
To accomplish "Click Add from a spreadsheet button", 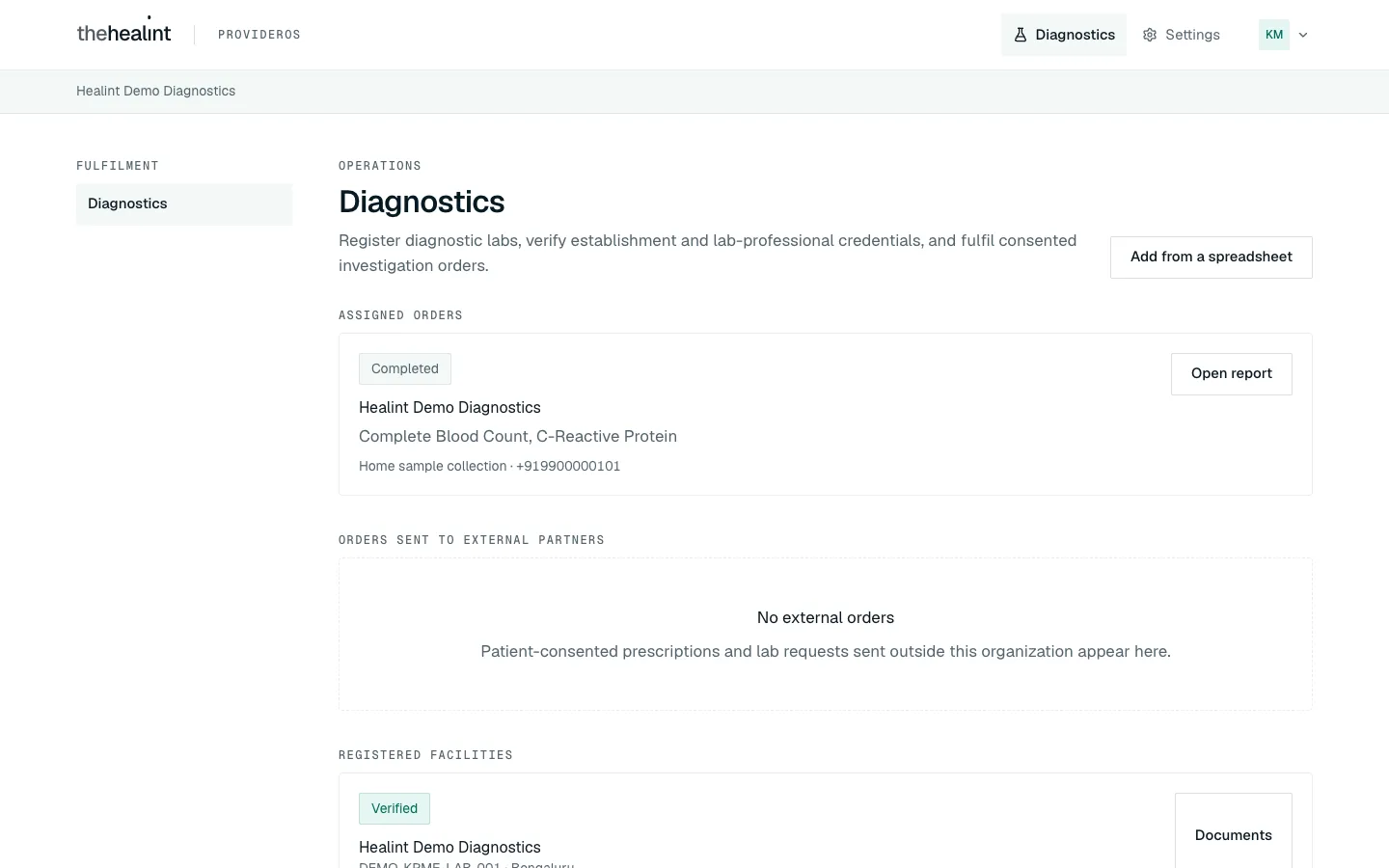I will point(1212,258).
